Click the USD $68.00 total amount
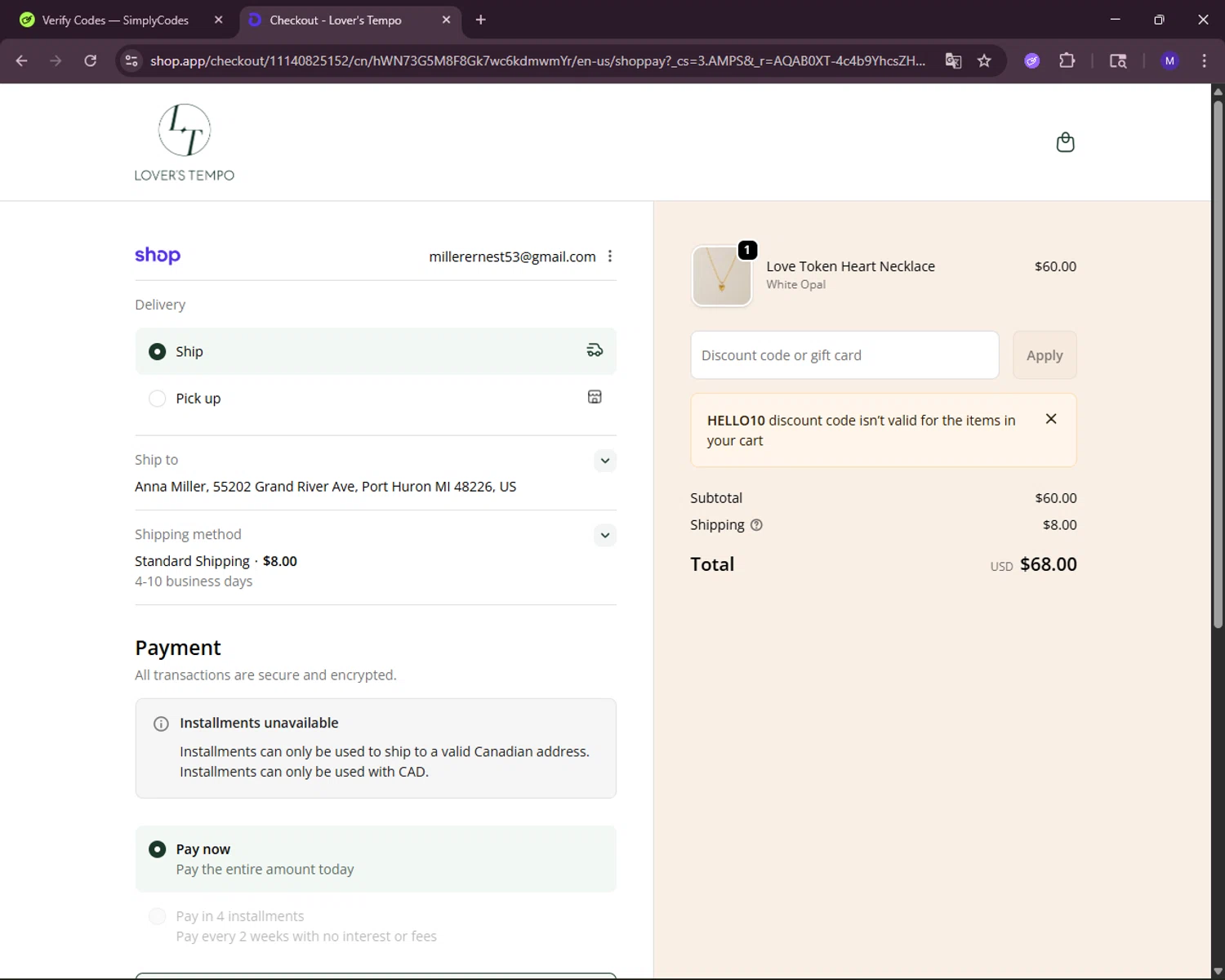The width and height of the screenshot is (1225, 980). (1034, 564)
